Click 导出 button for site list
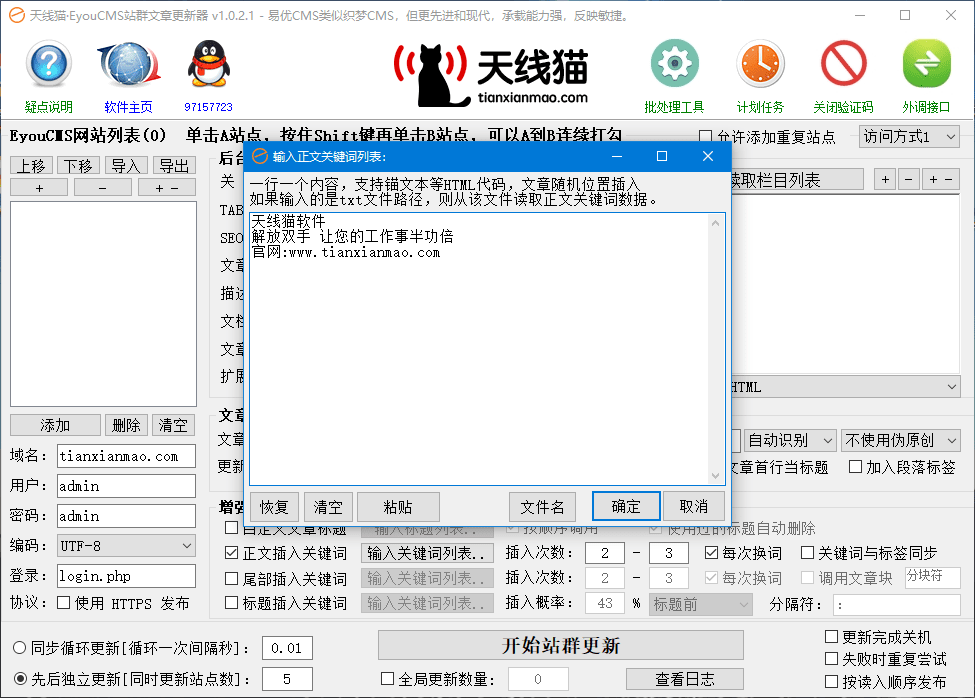Viewport: 975px width, 698px height. tap(174, 165)
